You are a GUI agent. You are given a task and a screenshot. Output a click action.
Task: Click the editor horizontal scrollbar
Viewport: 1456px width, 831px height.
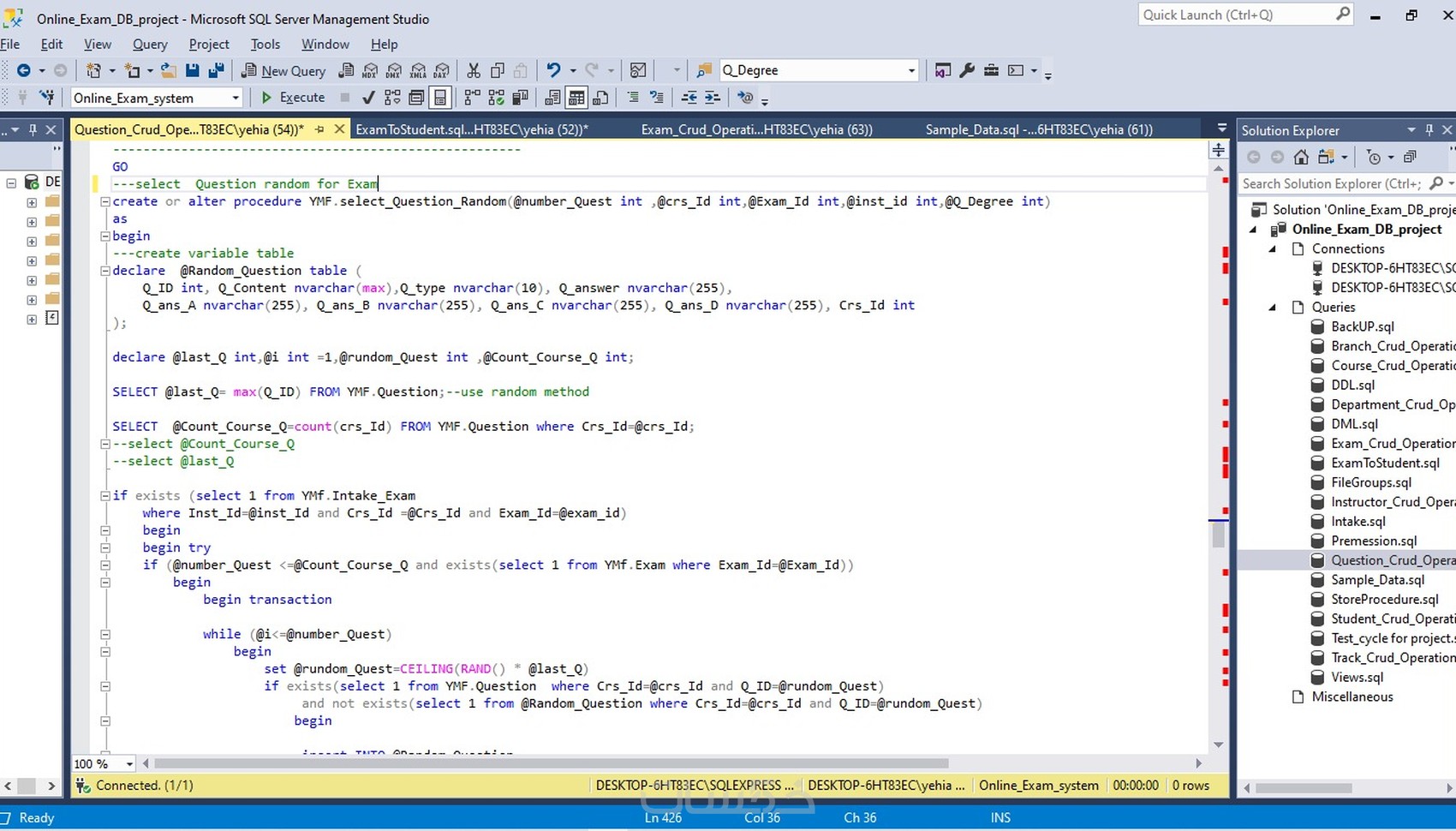click(x=550, y=763)
